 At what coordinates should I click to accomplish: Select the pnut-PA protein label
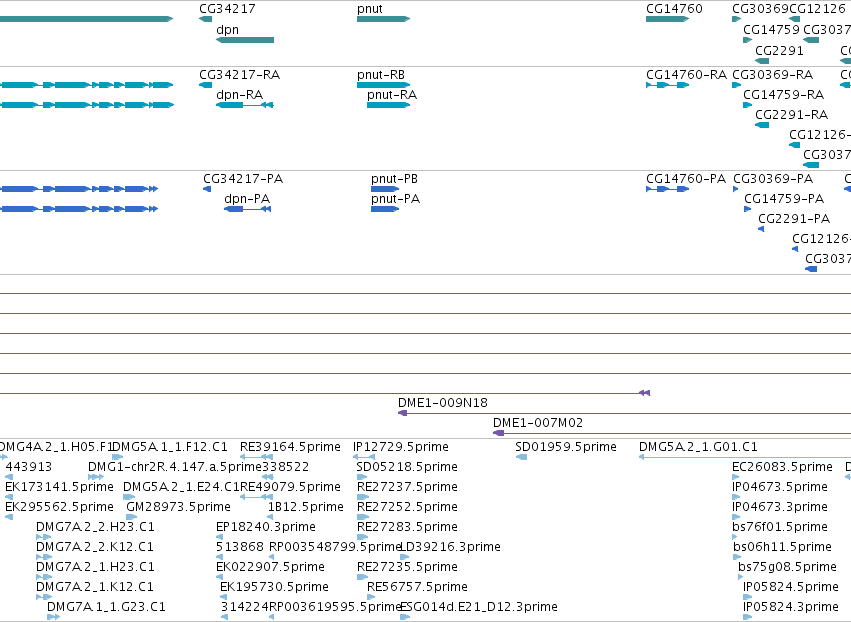396,199
